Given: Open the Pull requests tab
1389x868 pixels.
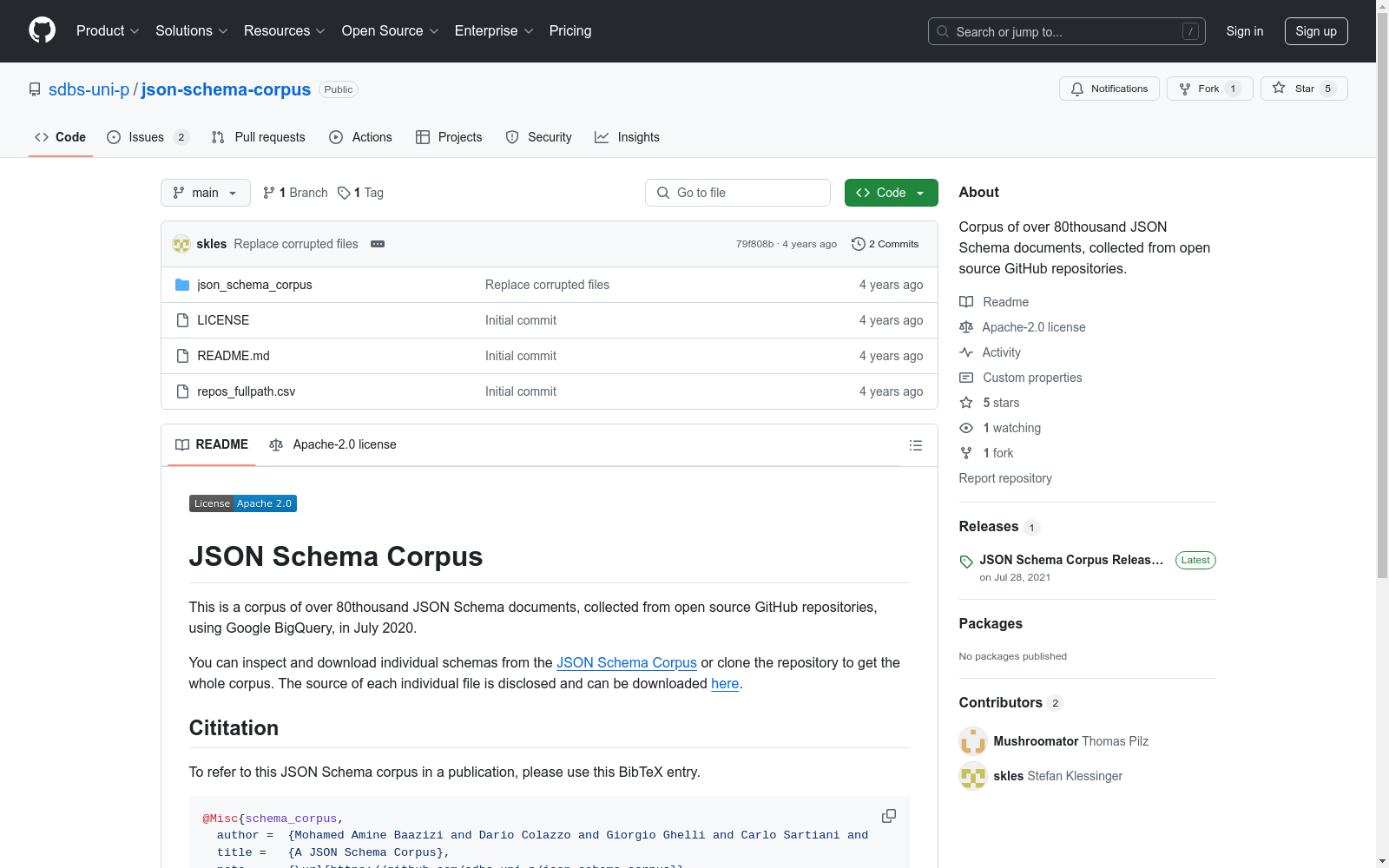Looking at the screenshot, I should 259,137.
